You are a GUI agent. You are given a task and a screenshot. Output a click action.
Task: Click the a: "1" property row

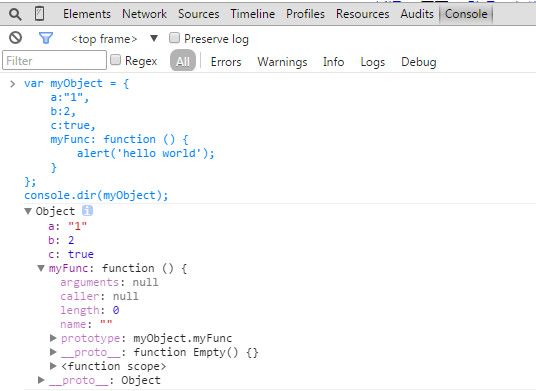(x=67, y=226)
